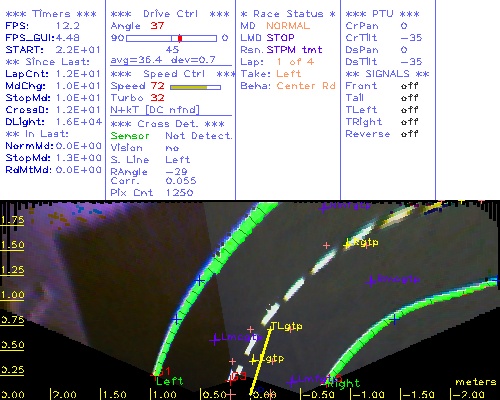500x400 pixels.
Task: Click the red Angle slider indicator
Action: click(x=180, y=38)
